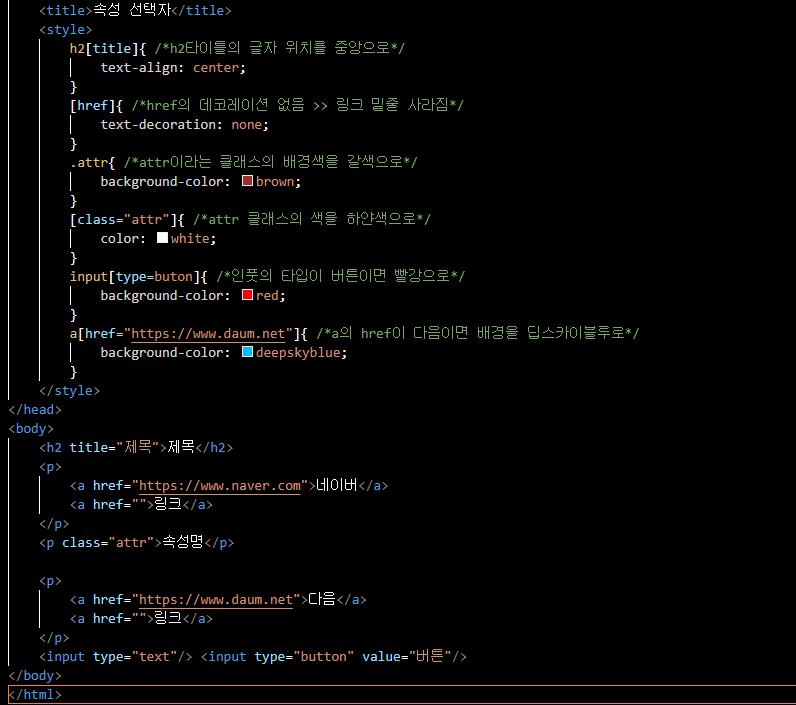Click the '.attr' class selector
796x705 pixels.
(89, 162)
